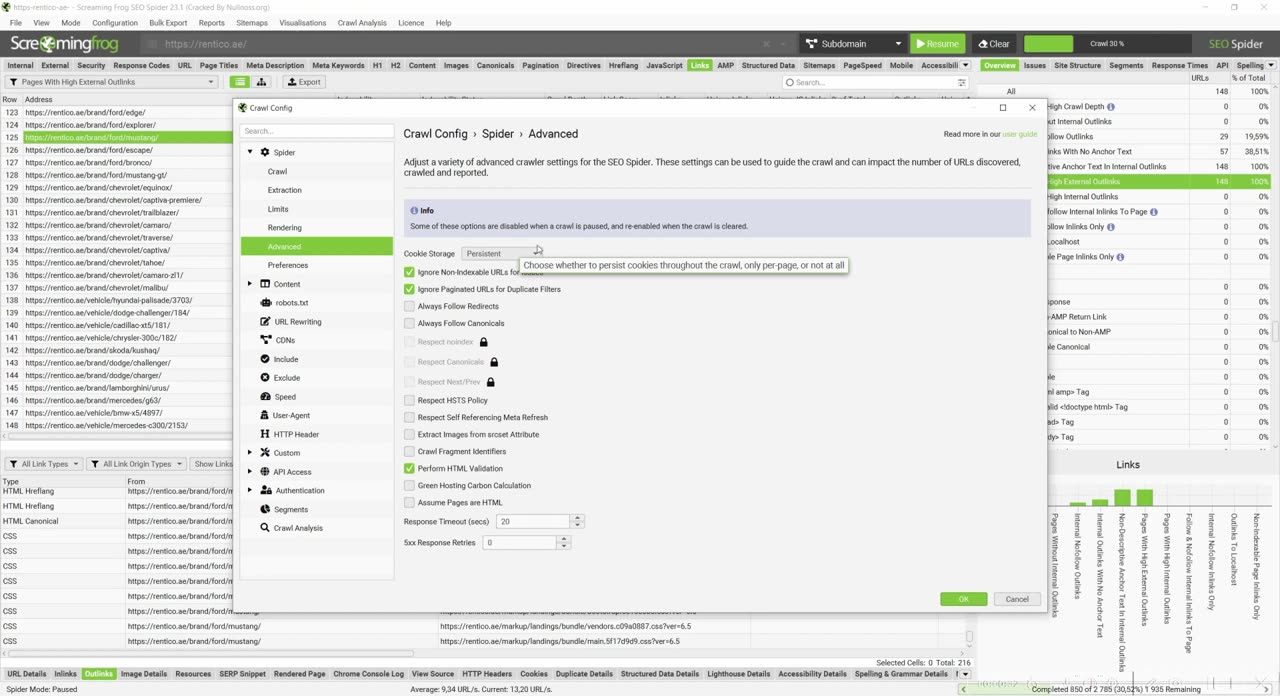Switch main window to list view icon
The image size is (1280, 696).
pyautogui.click(x=240, y=82)
